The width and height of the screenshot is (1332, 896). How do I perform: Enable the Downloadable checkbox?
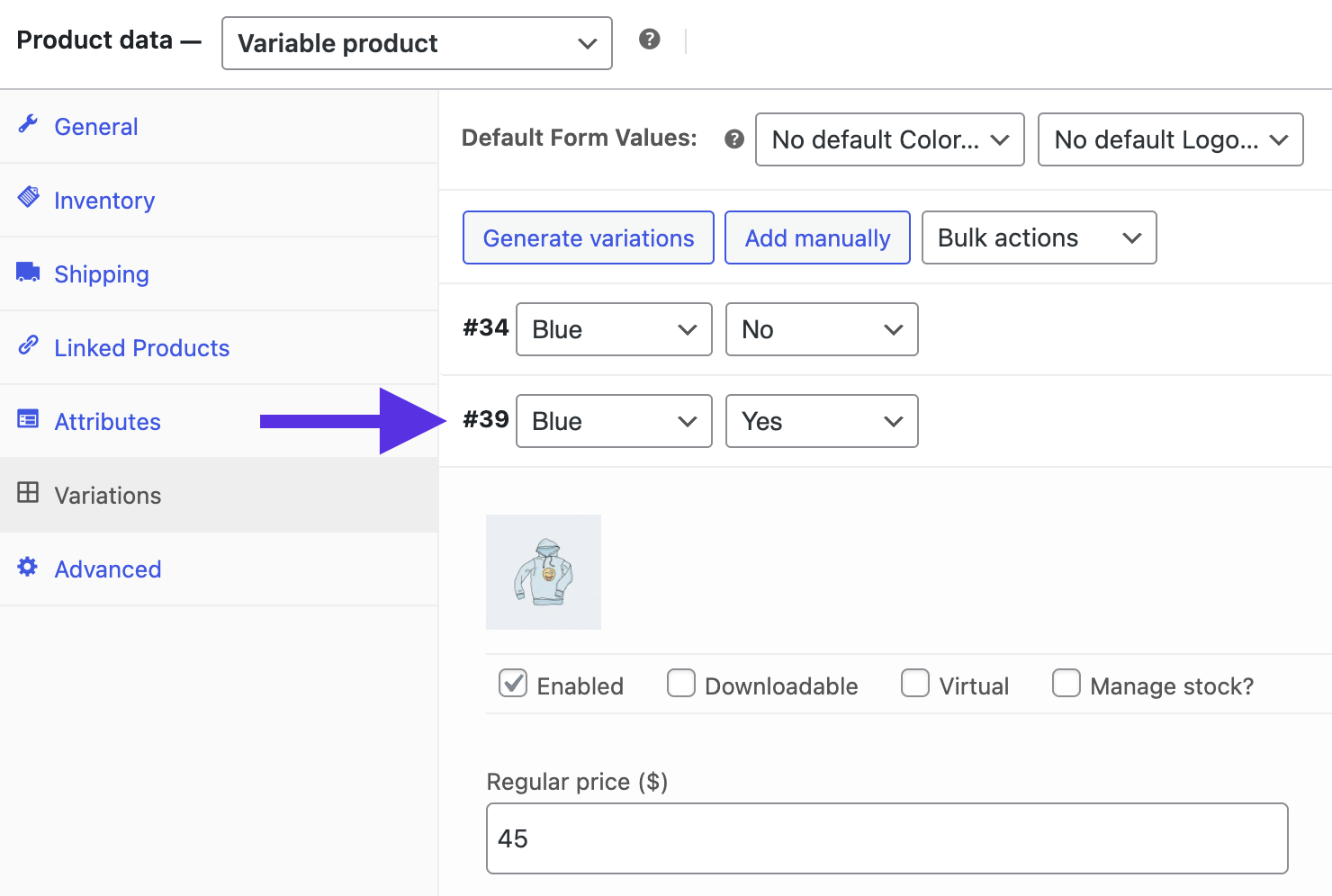click(681, 684)
